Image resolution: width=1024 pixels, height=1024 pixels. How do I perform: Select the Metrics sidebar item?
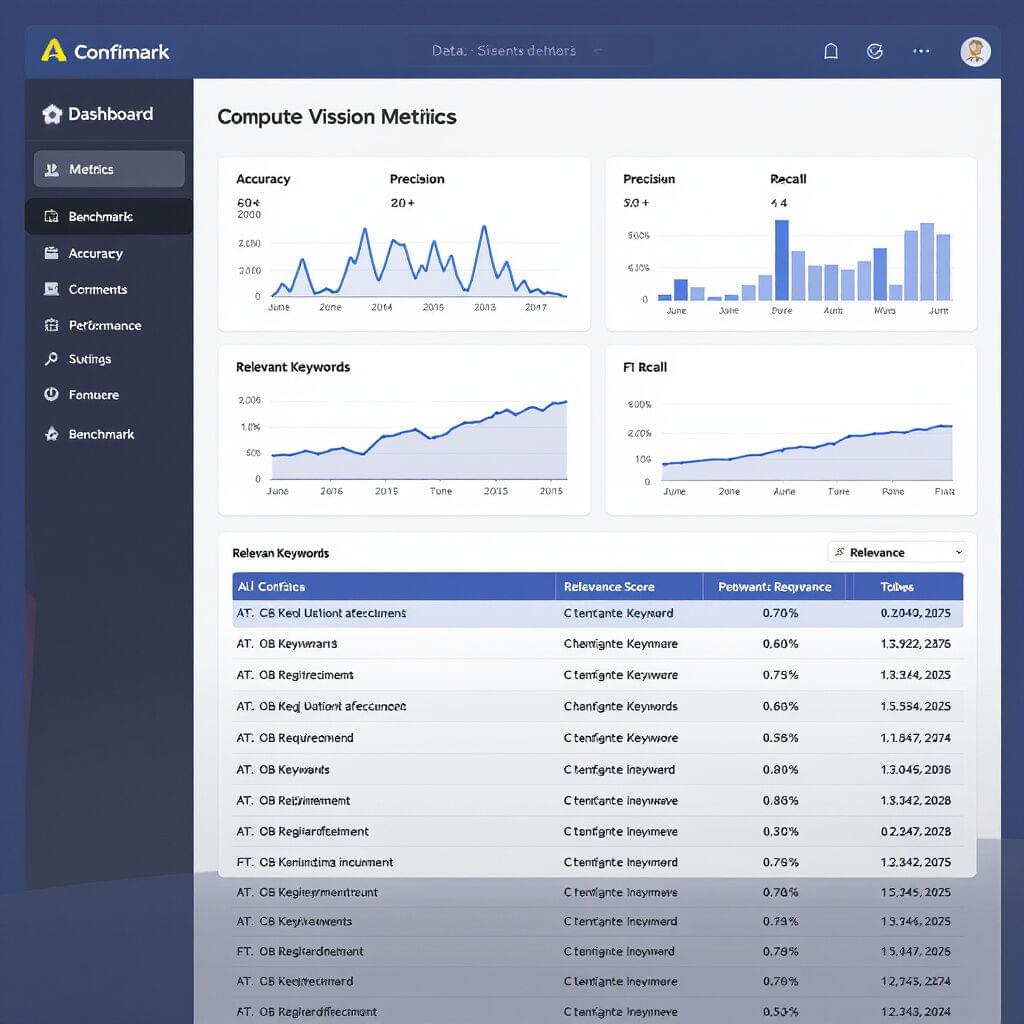(109, 169)
